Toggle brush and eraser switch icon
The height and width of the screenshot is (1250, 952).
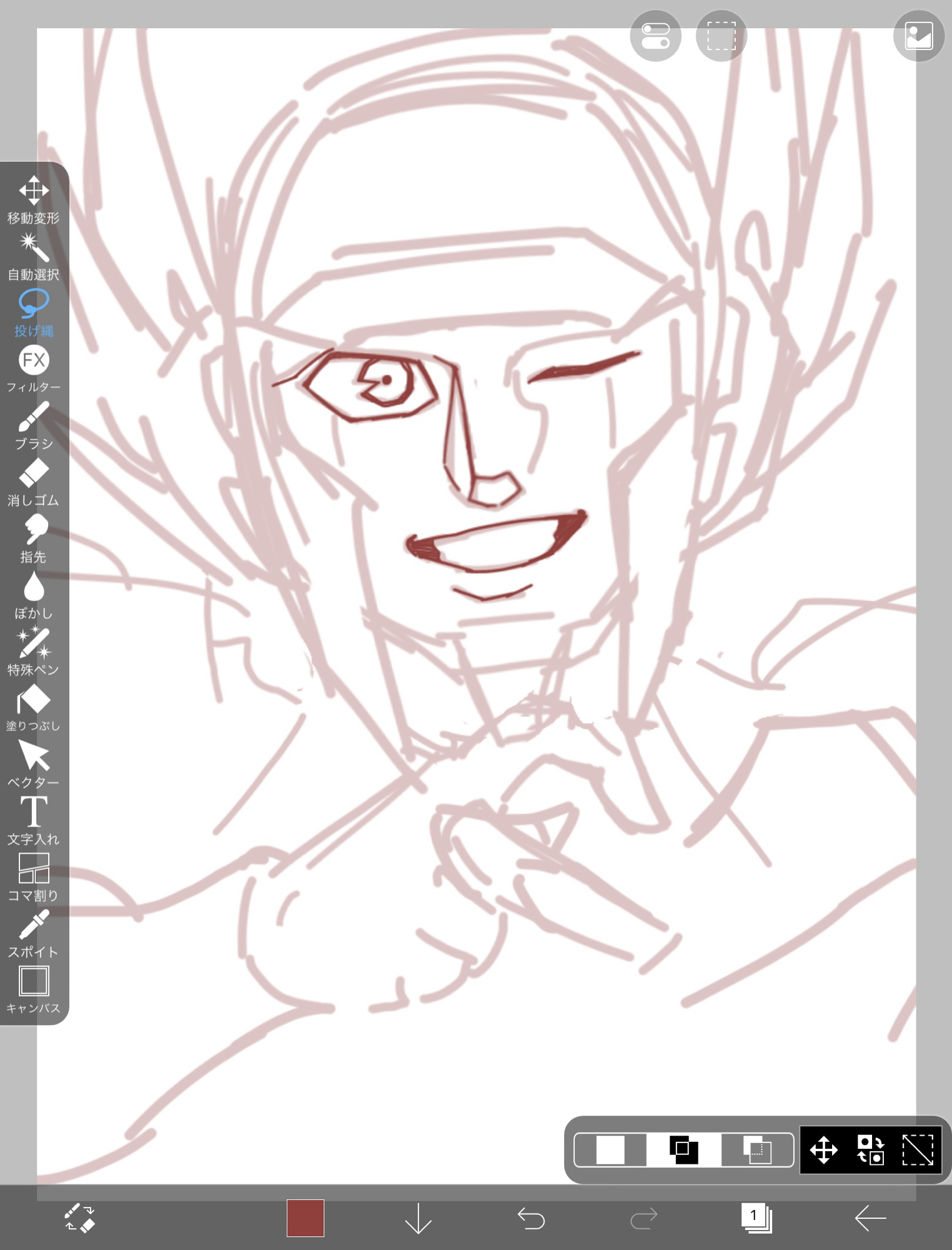pos(79,1217)
